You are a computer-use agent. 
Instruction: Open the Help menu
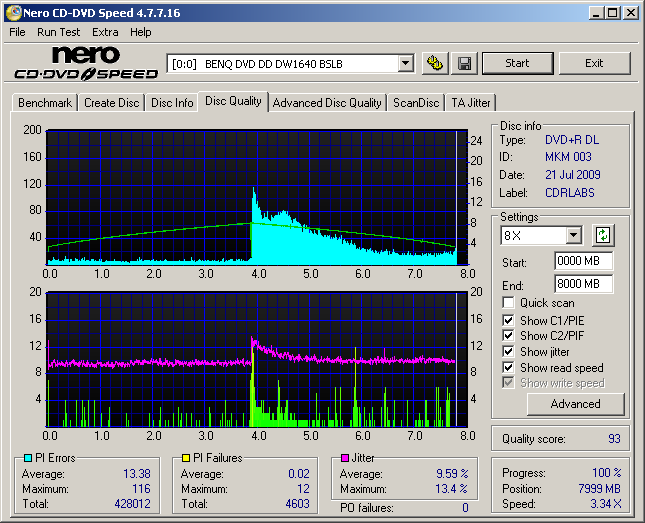coord(141,32)
